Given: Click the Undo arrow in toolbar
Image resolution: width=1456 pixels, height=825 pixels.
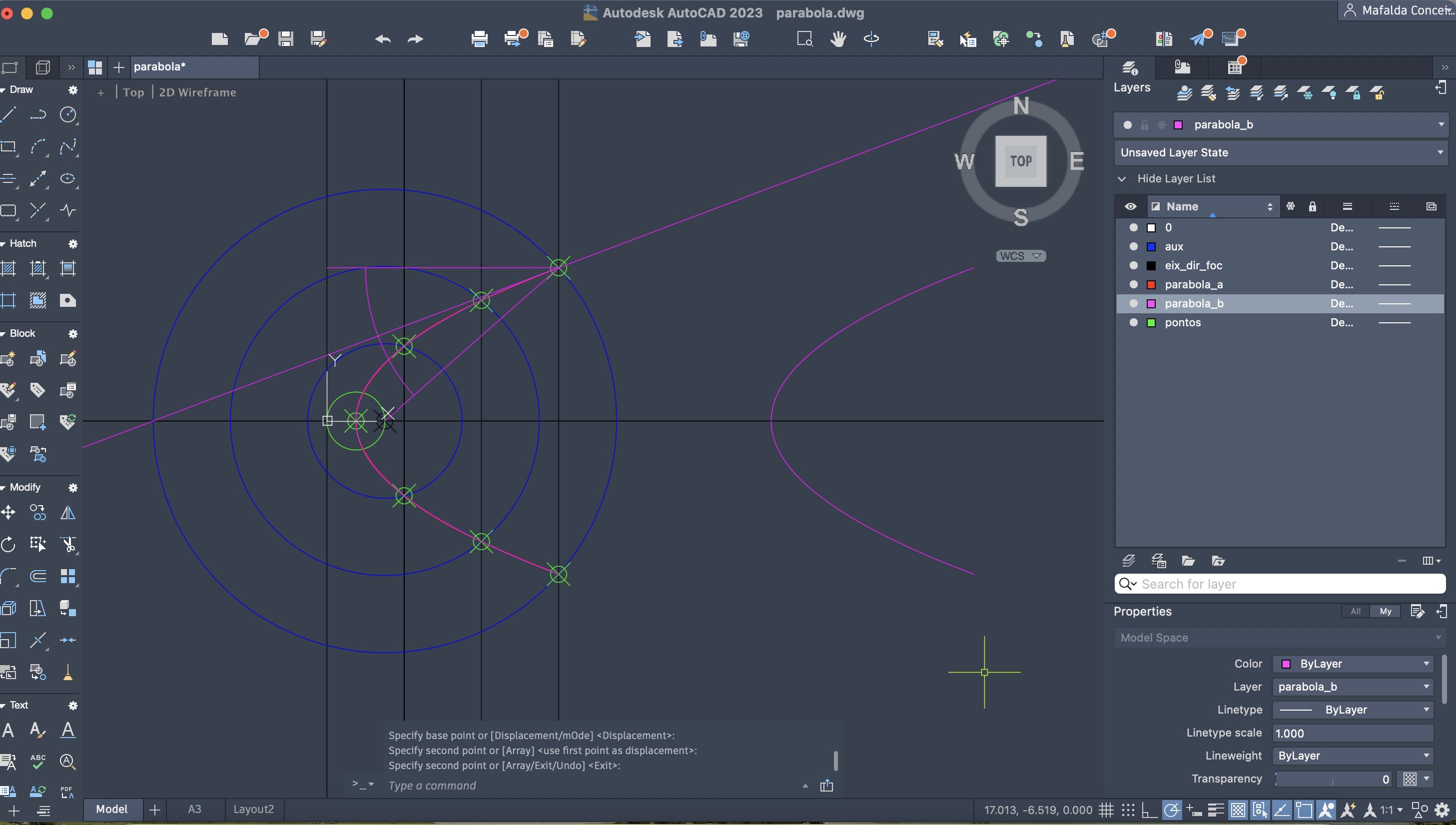Looking at the screenshot, I should pos(383,39).
